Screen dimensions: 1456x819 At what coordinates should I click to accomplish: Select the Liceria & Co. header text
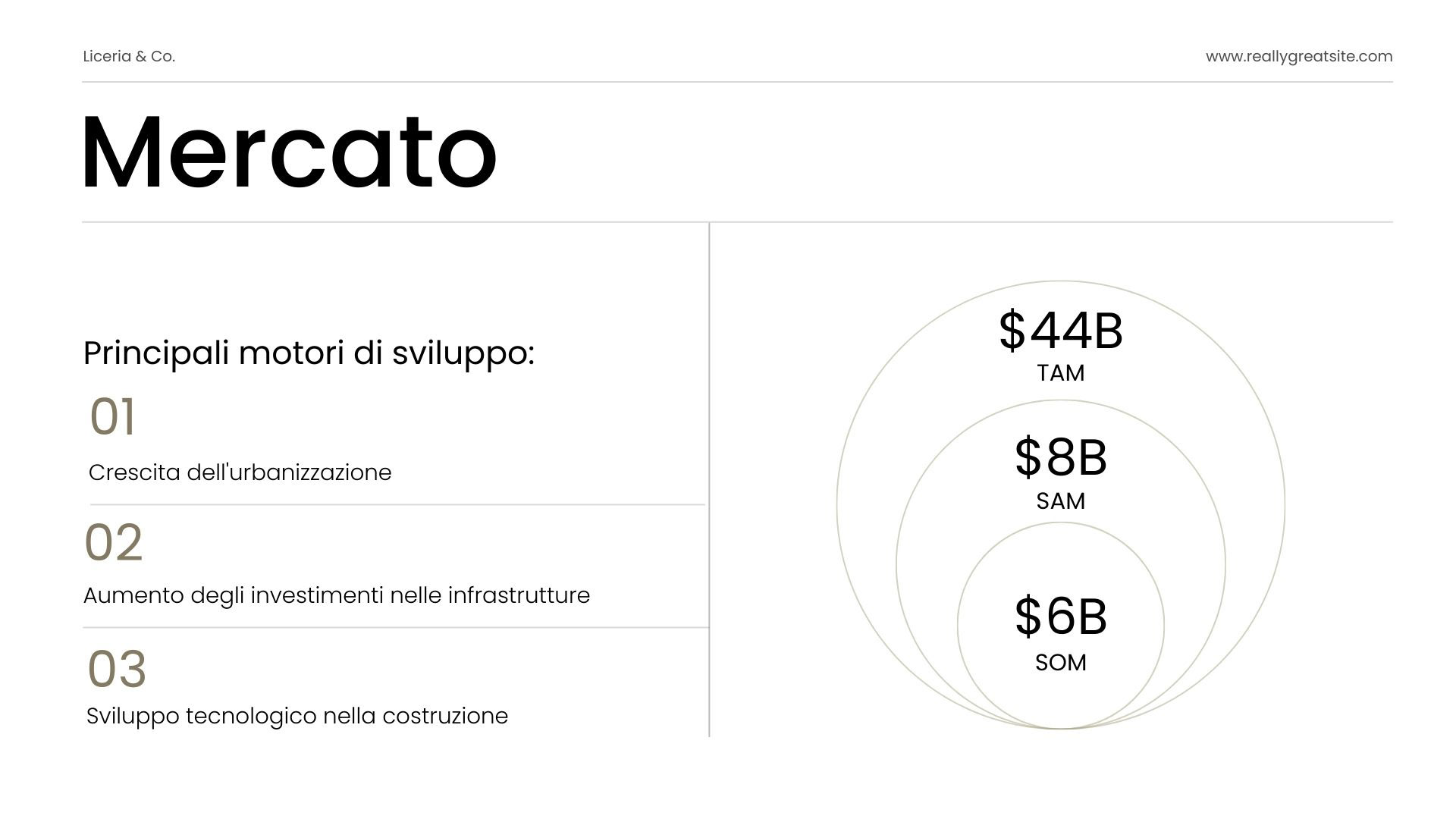129,56
